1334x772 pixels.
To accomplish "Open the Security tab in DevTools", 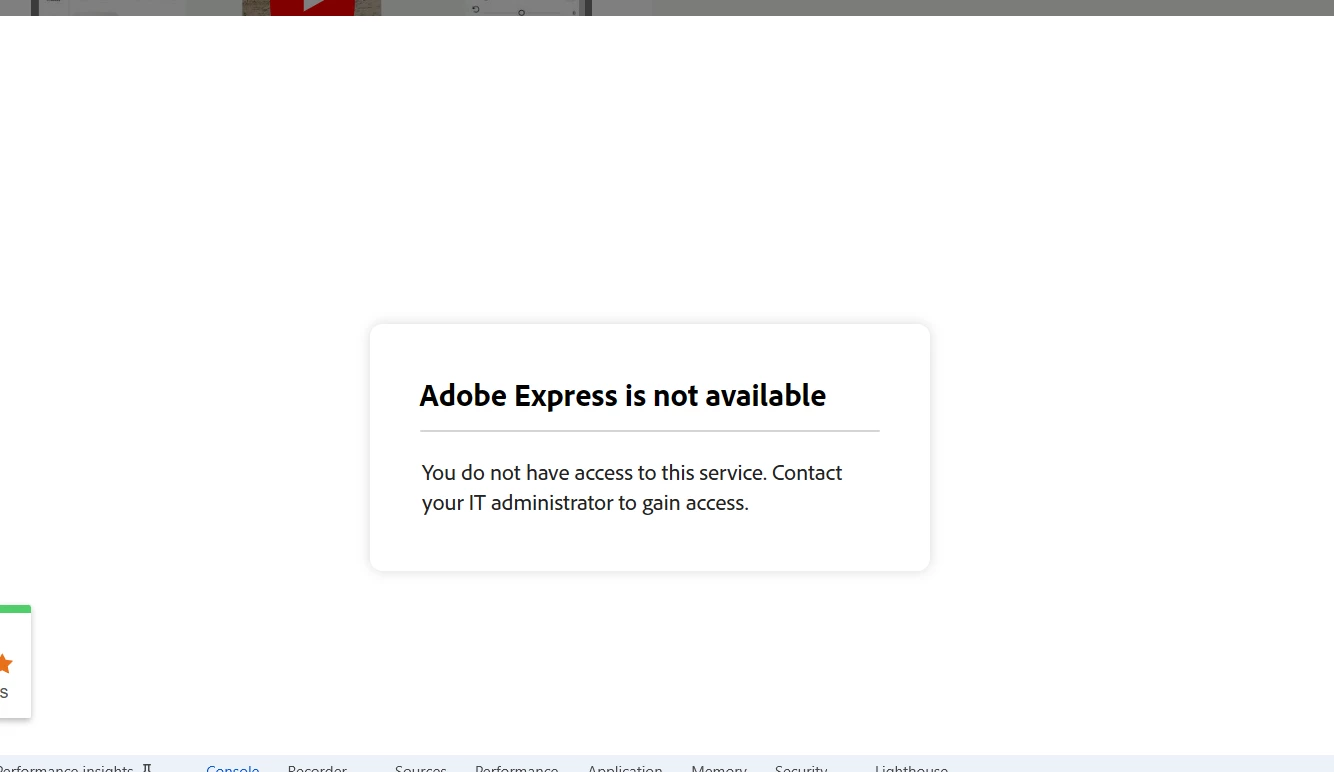I will (801, 767).
